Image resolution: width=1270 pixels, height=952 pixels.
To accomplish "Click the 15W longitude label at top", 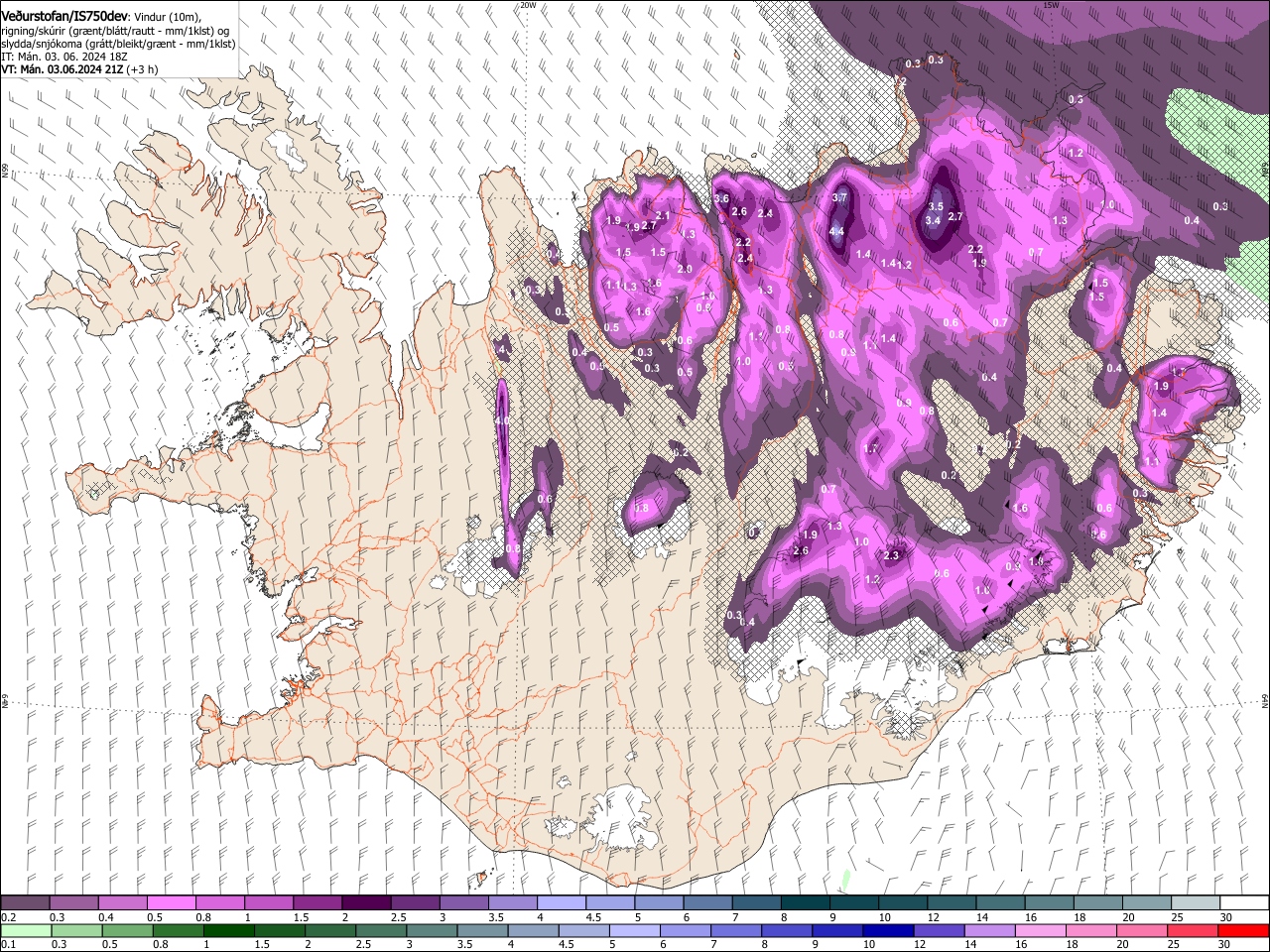I will pyautogui.click(x=1051, y=5).
